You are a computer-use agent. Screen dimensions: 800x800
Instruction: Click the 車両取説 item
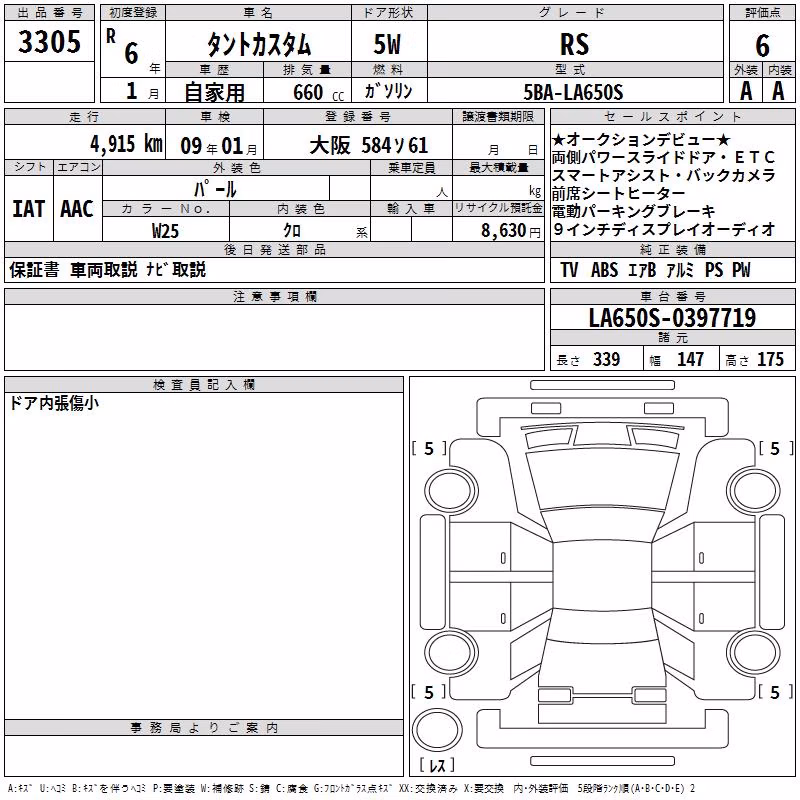click(104, 269)
